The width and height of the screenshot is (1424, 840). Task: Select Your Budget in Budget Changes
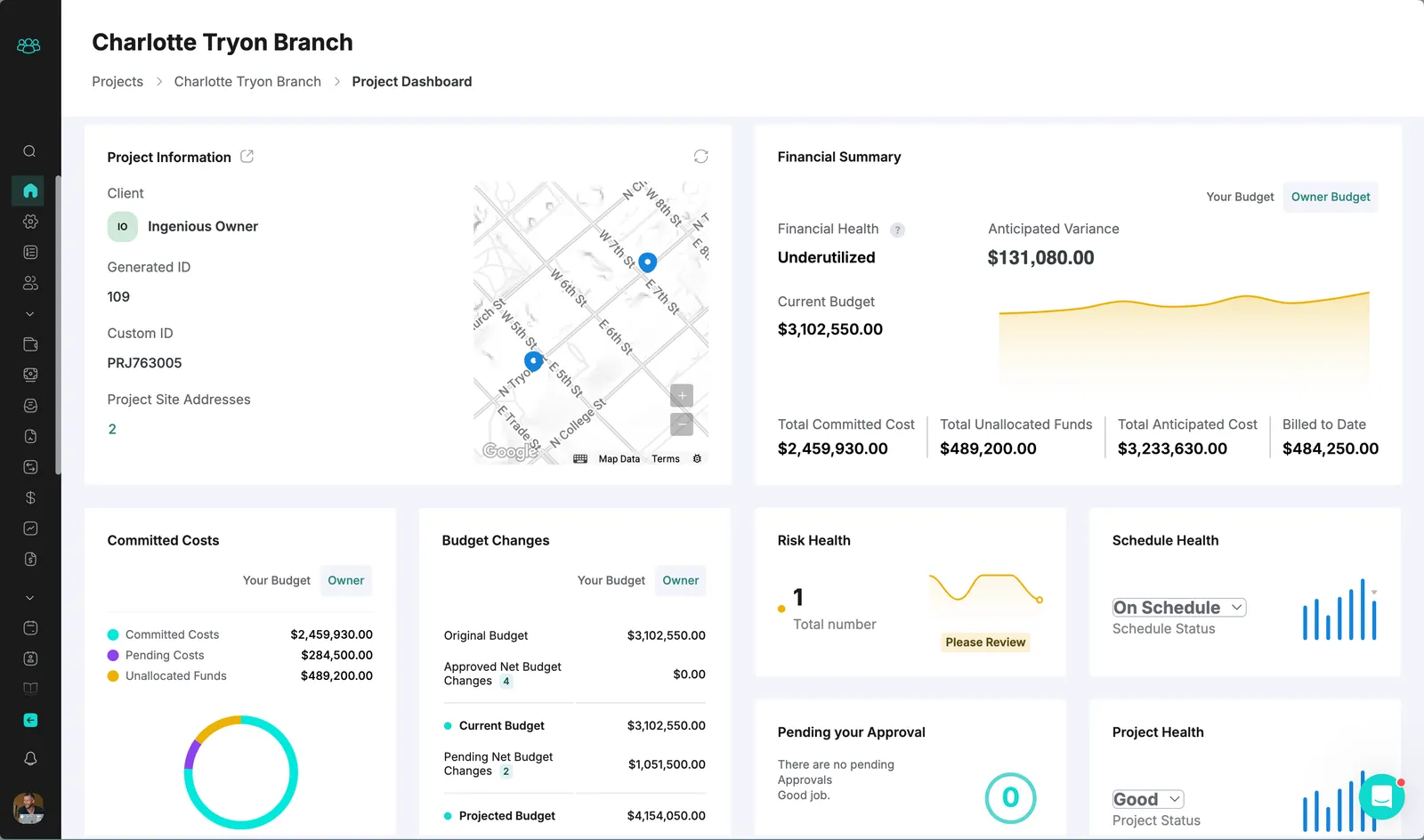[611, 580]
